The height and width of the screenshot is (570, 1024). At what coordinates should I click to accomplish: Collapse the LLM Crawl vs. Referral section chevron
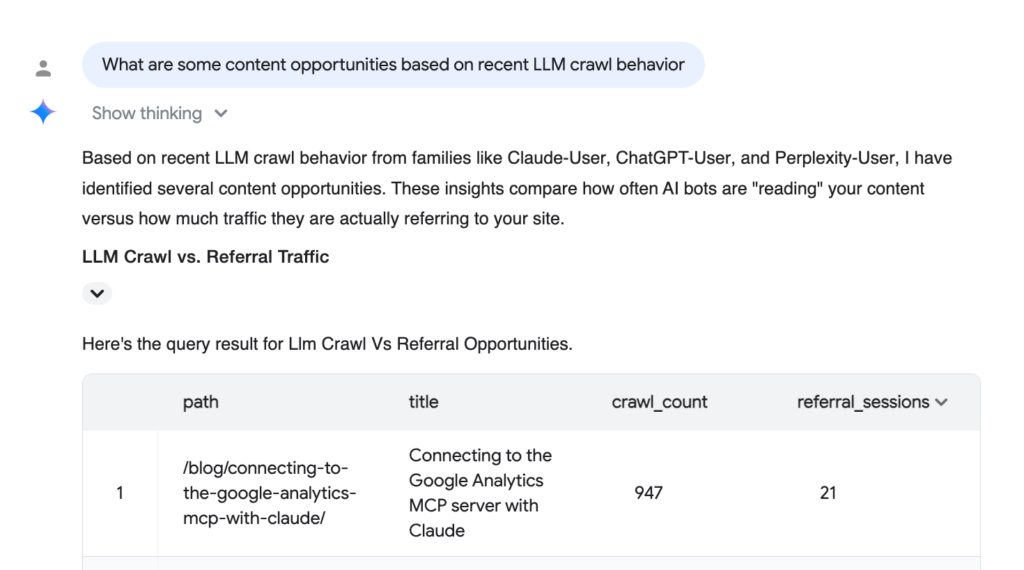[97, 293]
